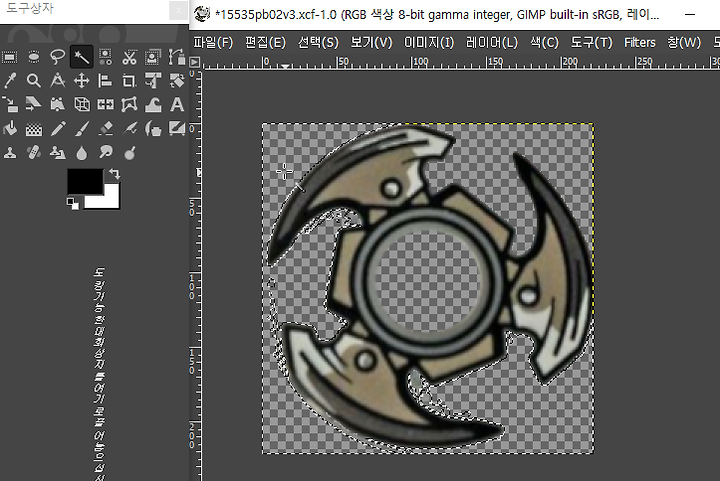
Task: Select the MyPaint Brush tool
Action: coord(177,129)
